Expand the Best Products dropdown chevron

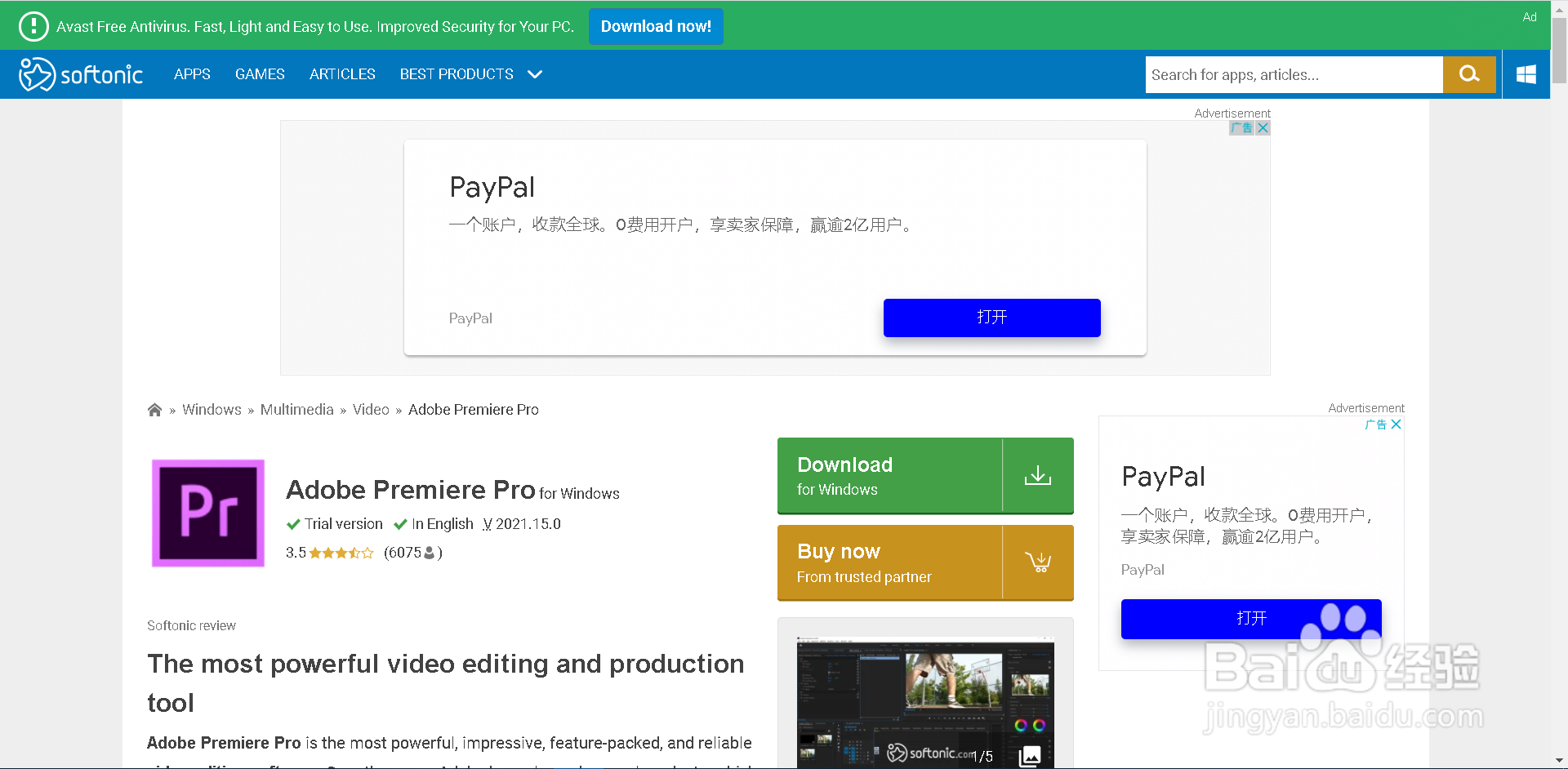[x=535, y=74]
